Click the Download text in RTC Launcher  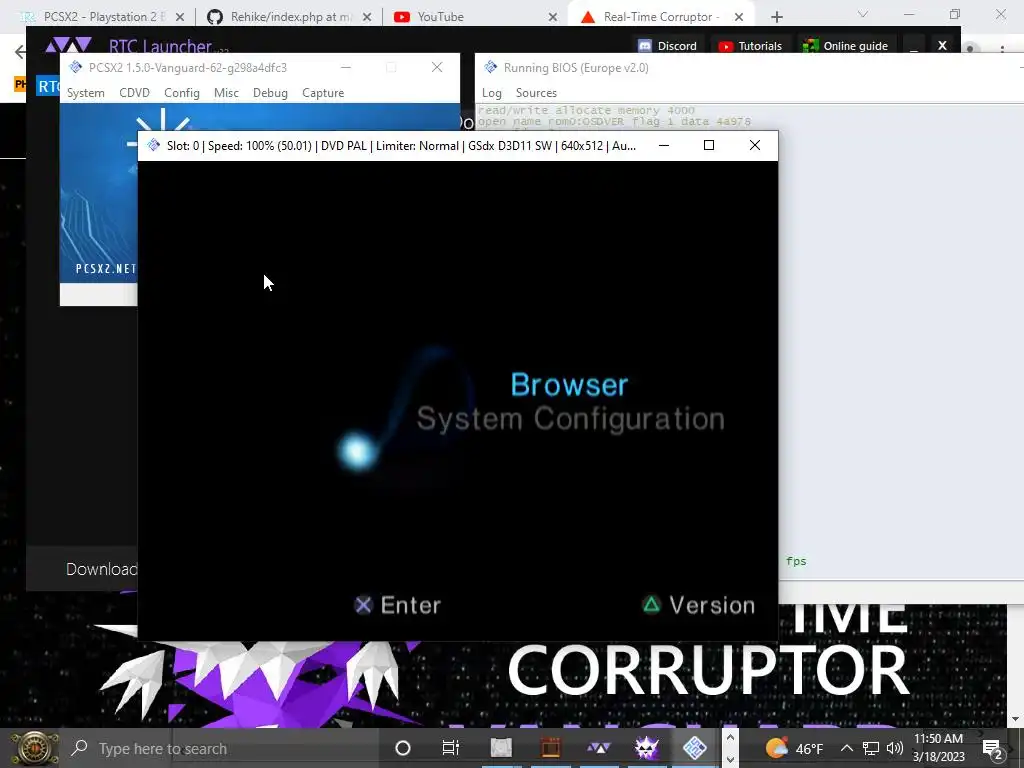coord(101,569)
